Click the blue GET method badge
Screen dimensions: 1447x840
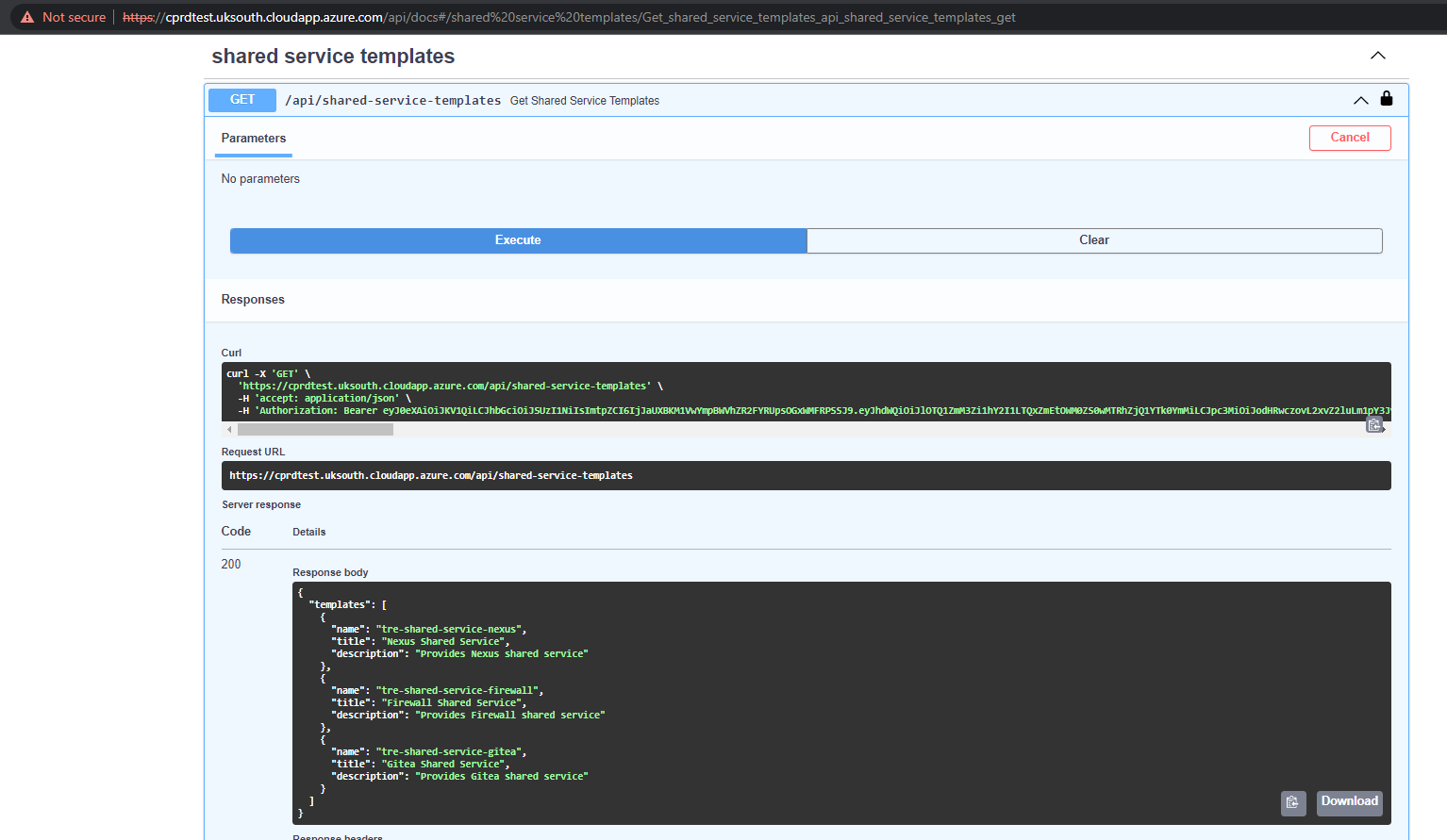241,99
